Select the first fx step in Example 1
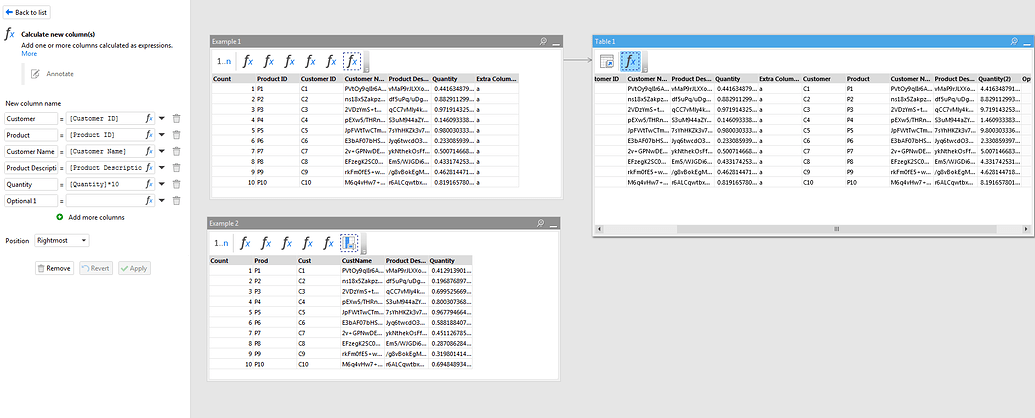Image resolution: width=1035 pixels, height=418 pixels. point(248,61)
